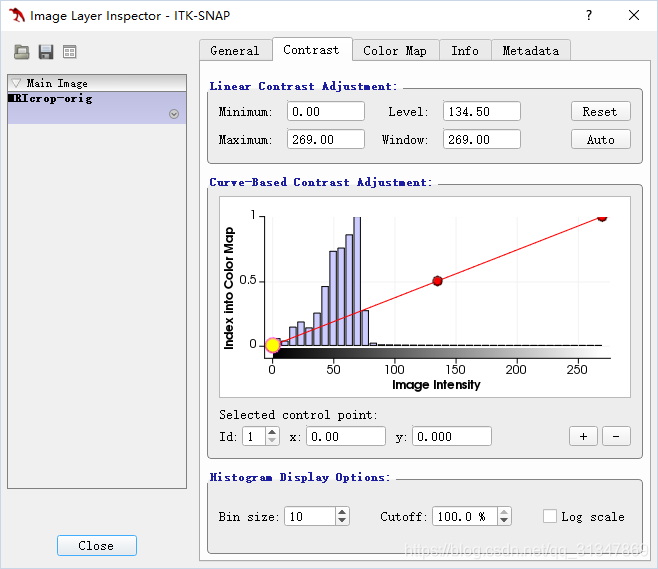The image size is (658, 569).
Task: Click the ITK-SNAP title bar logo
Action: coord(17,16)
